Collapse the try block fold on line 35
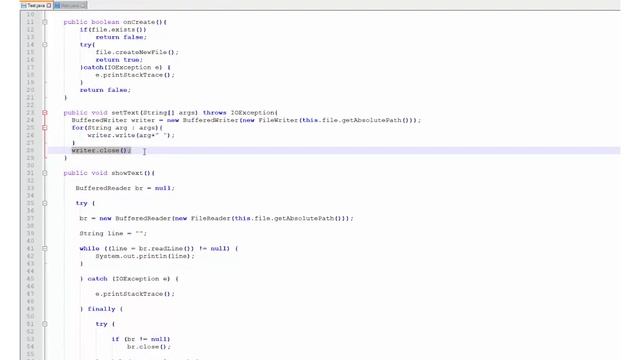This screenshot has width=640, height=360. (44, 203)
